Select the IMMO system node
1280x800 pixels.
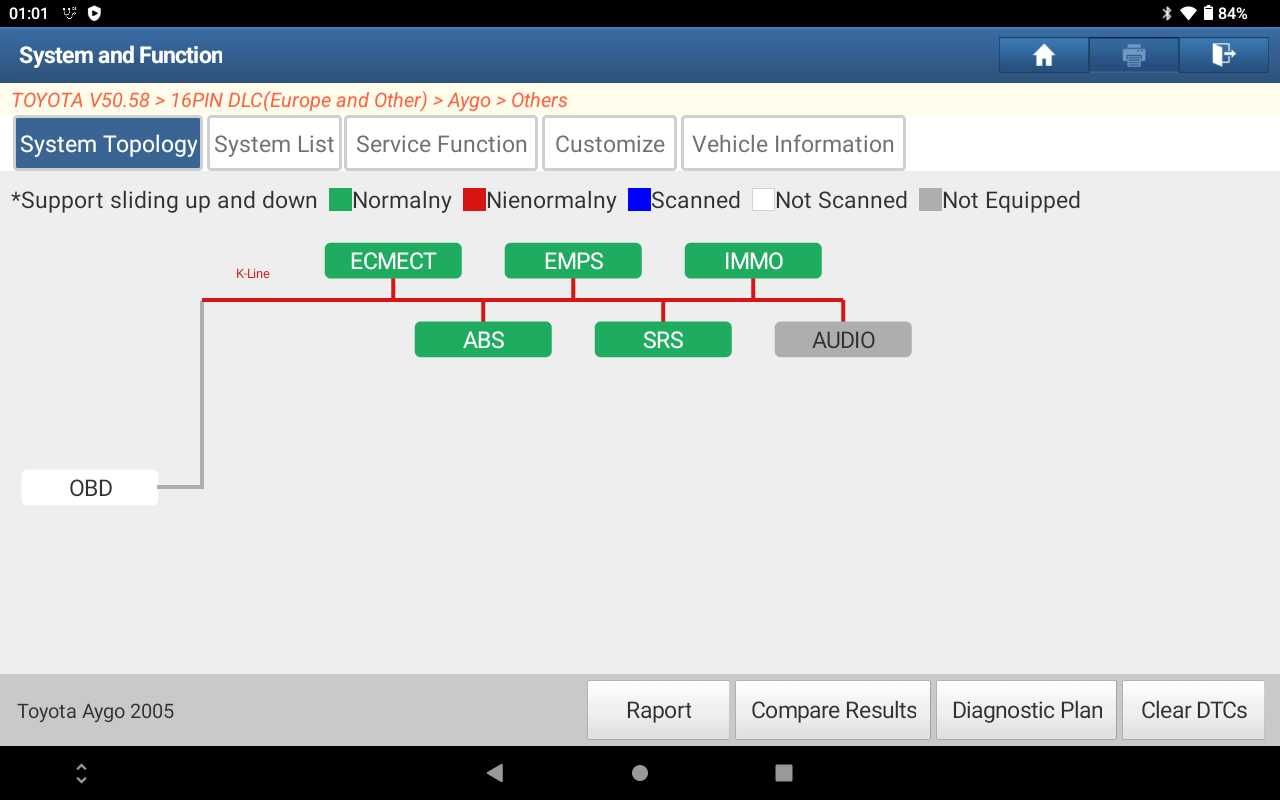pos(753,261)
